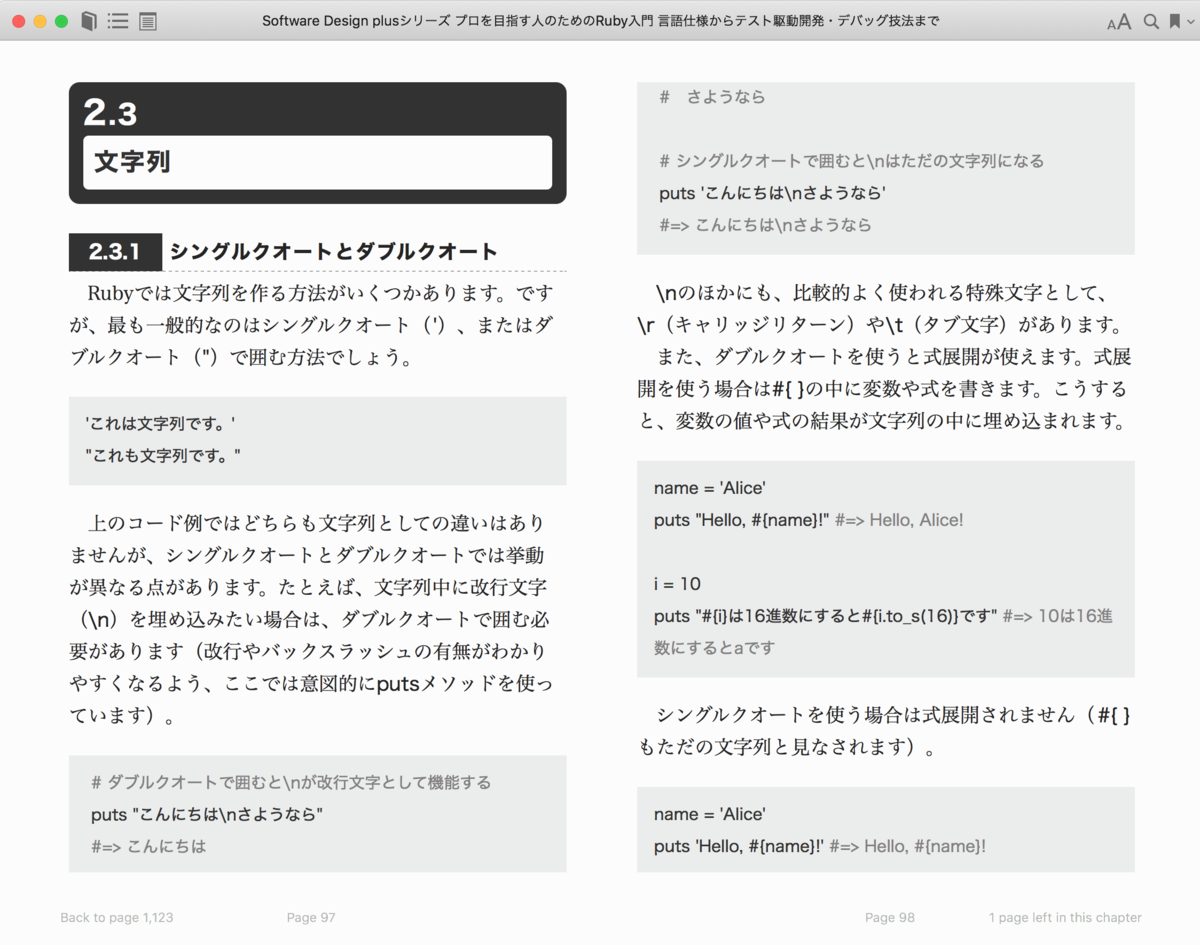Show the table of contents
1200x945 pixels.
(x=118, y=20)
